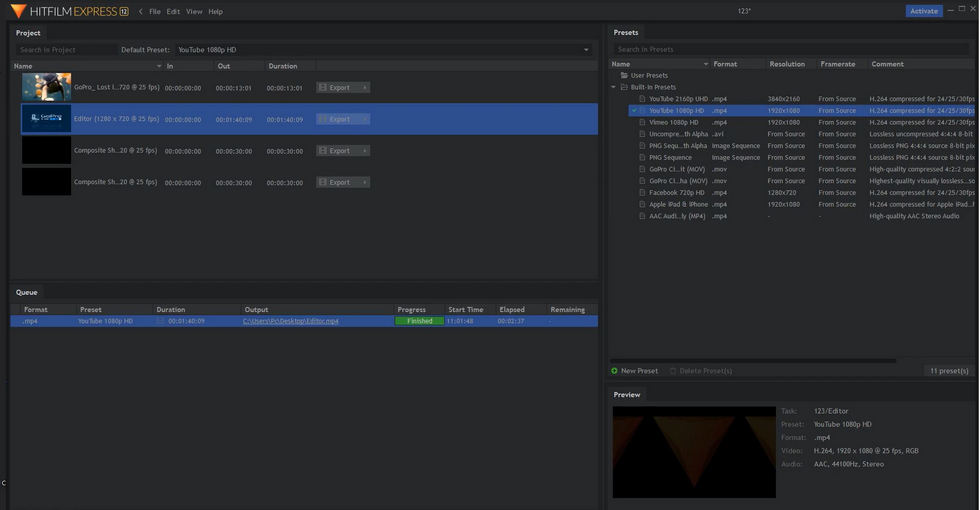980x510 pixels.
Task: Open output link C:\Users\Pc\Desktop\Editor.mp4
Action: tap(291, 321)
